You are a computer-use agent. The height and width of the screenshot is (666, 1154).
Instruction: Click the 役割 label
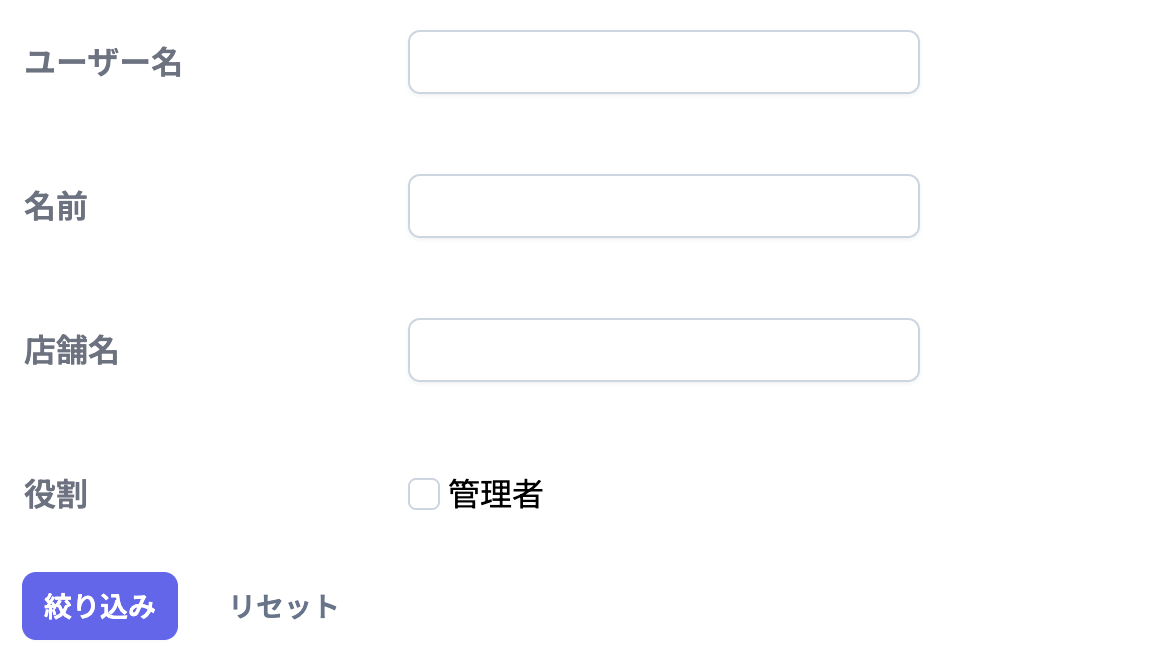click(x=55, y=495)
